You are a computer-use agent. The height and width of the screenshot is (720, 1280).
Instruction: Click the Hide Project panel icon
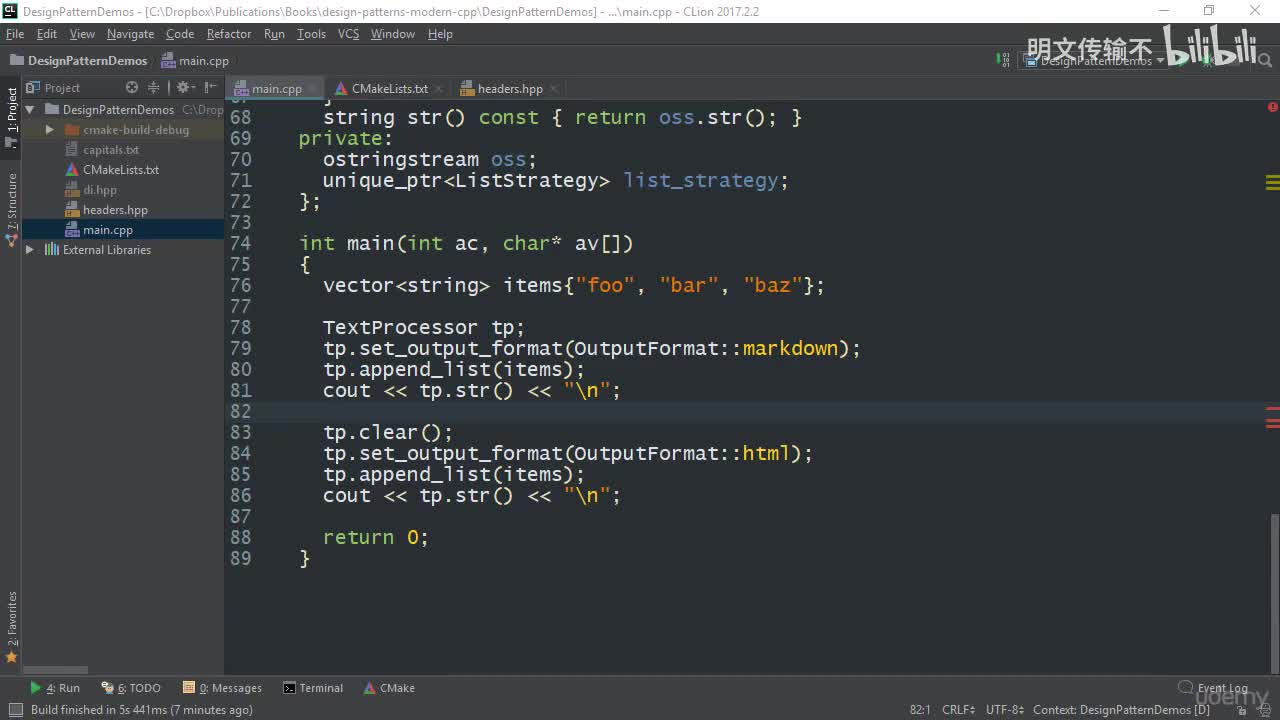[x=210, y=88]
